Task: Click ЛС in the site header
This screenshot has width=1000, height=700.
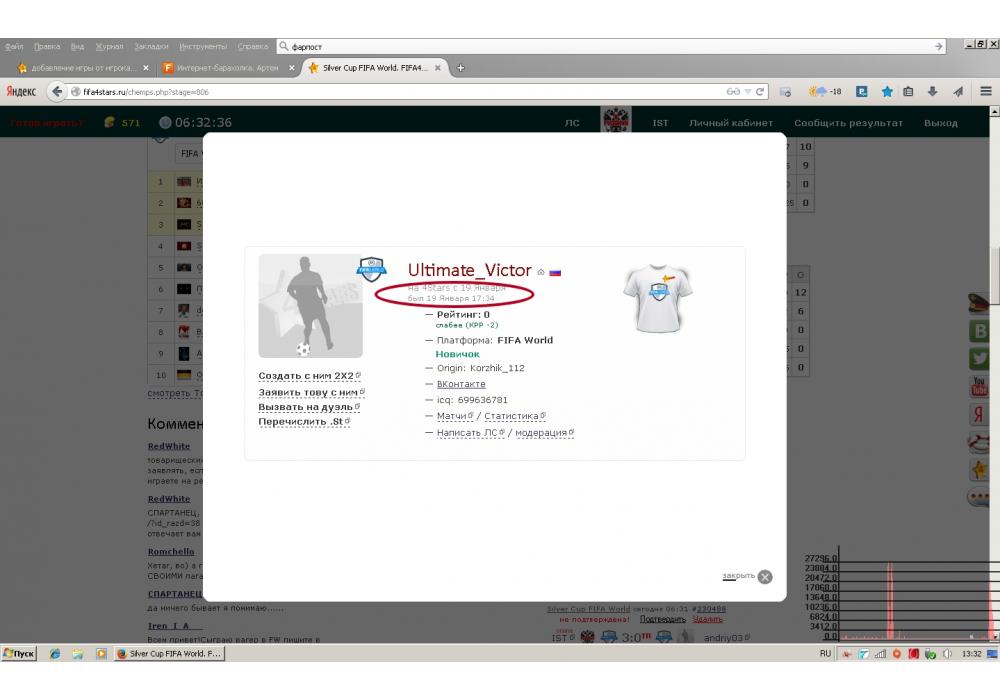Action: click(572, 123)
